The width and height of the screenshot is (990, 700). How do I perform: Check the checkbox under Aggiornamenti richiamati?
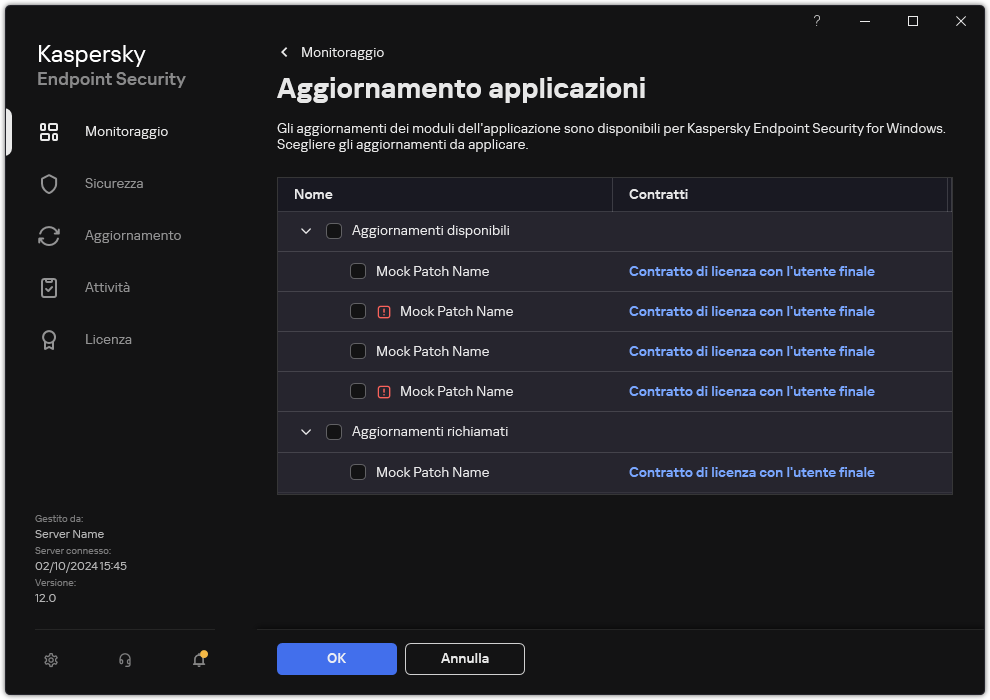tap(358, 472)
